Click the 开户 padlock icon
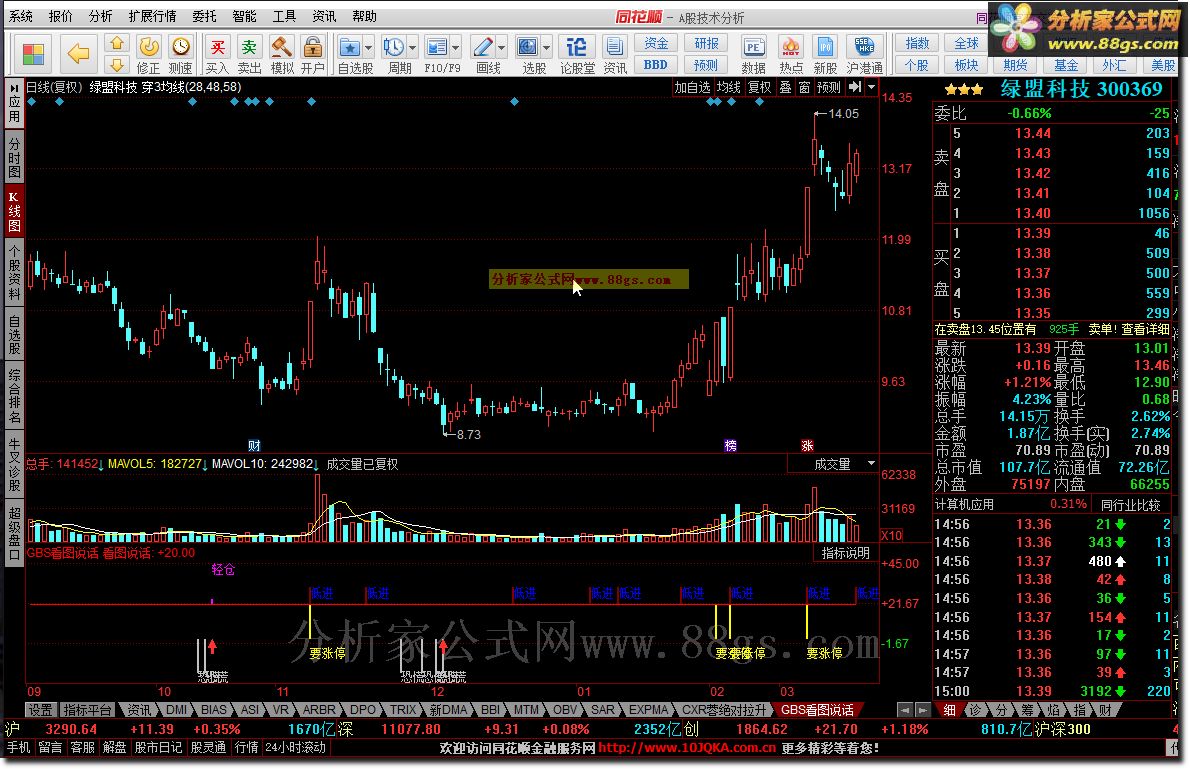Screen dimensions: 1190x769 pyautogui.click(x=313, y=47)
